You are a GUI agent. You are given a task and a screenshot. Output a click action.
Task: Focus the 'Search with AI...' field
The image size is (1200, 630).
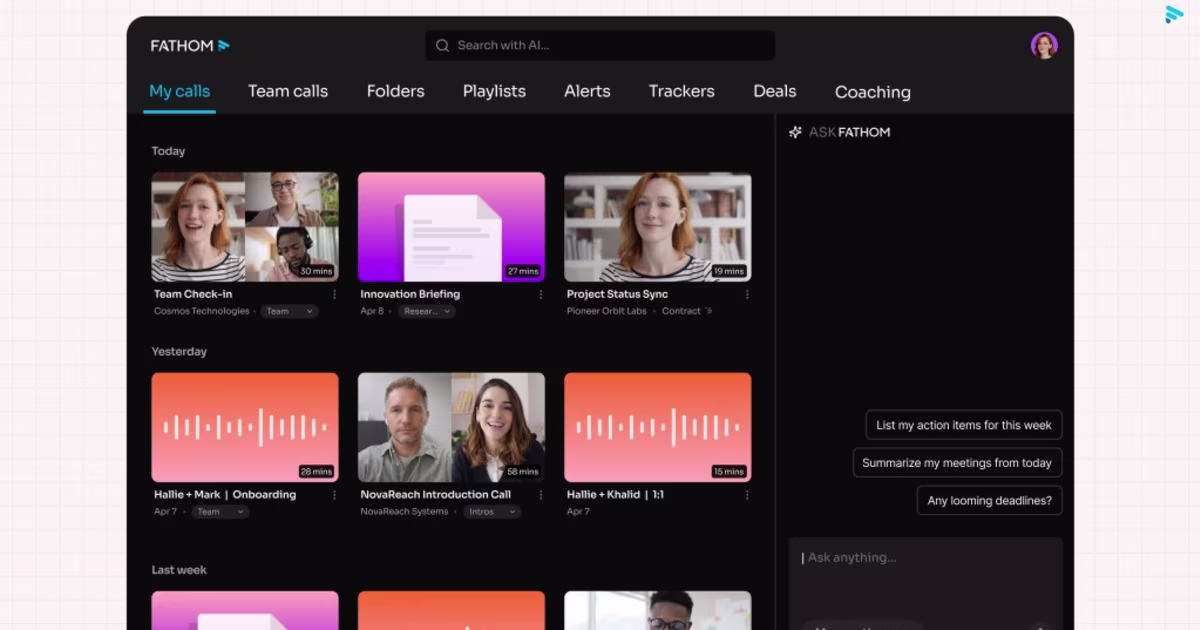point(600,46)
